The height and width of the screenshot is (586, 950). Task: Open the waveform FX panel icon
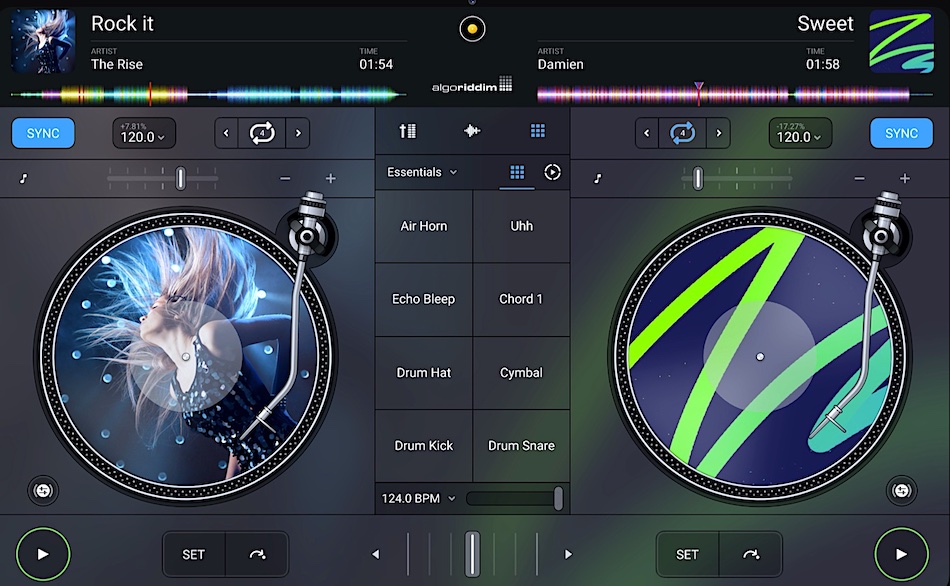coord(472,131)
